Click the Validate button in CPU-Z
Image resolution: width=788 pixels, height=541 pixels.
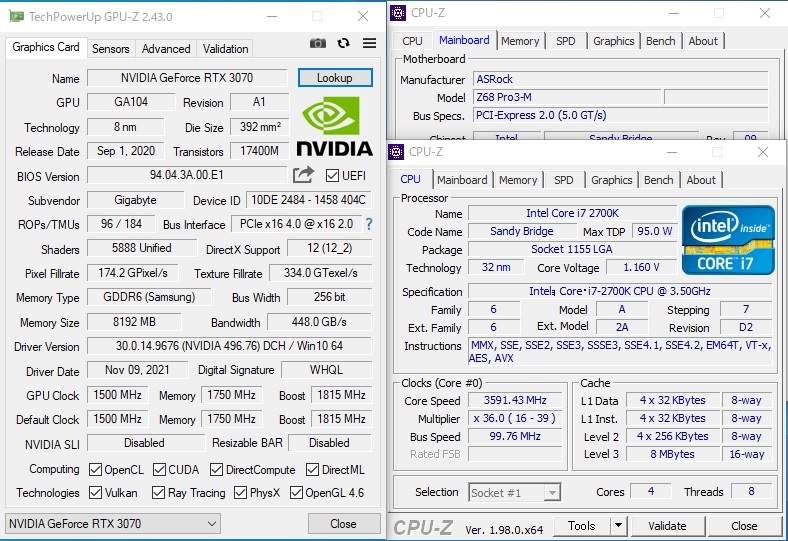667,526
